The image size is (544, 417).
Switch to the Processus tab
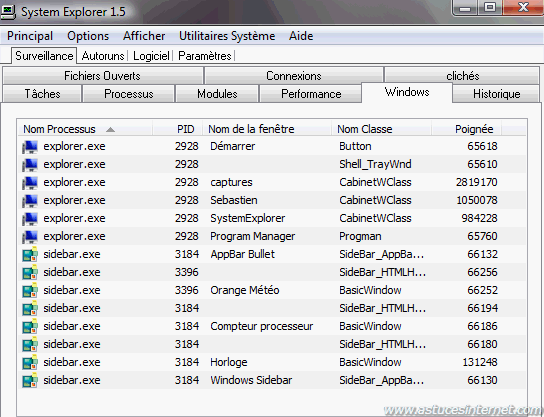pyautogui.click(x=129, y=94)
